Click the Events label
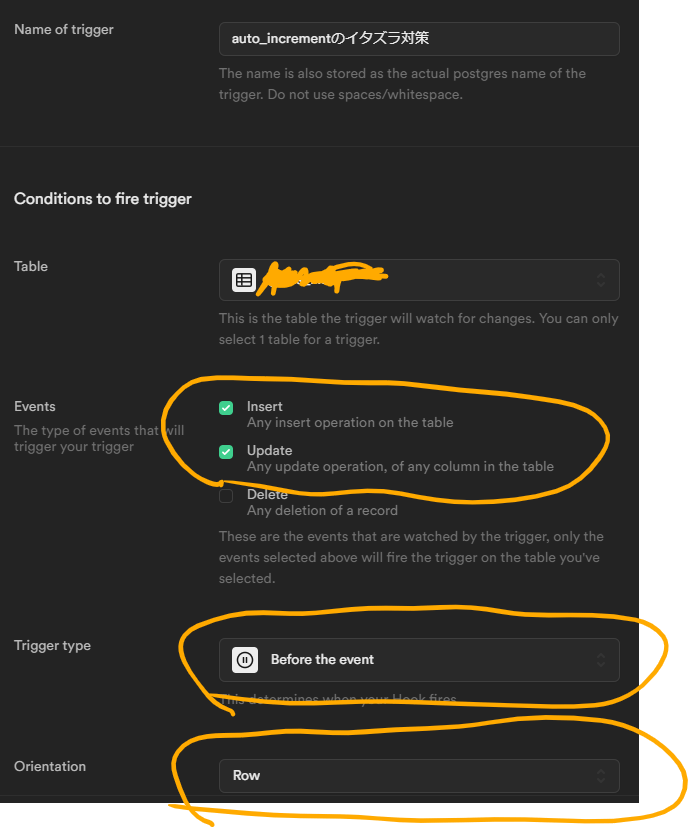This screenshot has height=828, width=691. click(x=35, y=406)
